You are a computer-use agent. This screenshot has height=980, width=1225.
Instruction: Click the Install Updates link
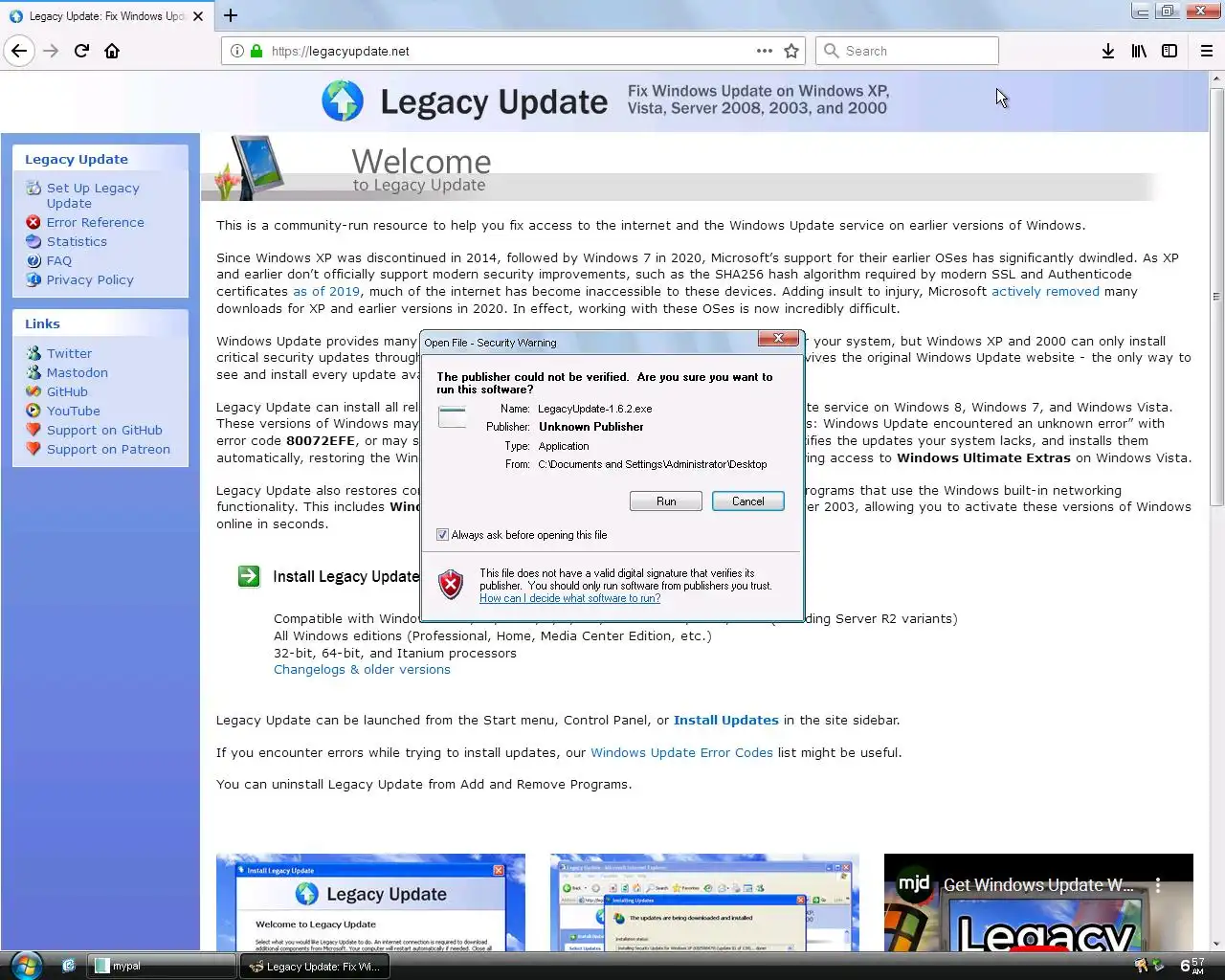(x=726, y=720)
